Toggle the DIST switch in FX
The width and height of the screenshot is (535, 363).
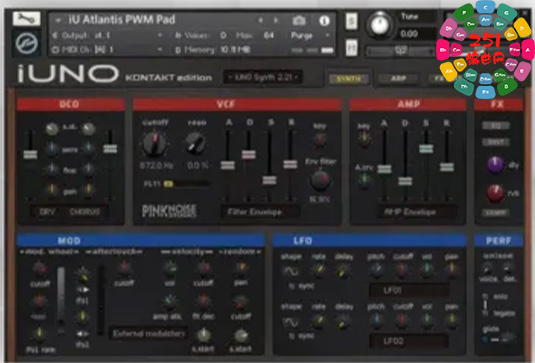(495, 142)
